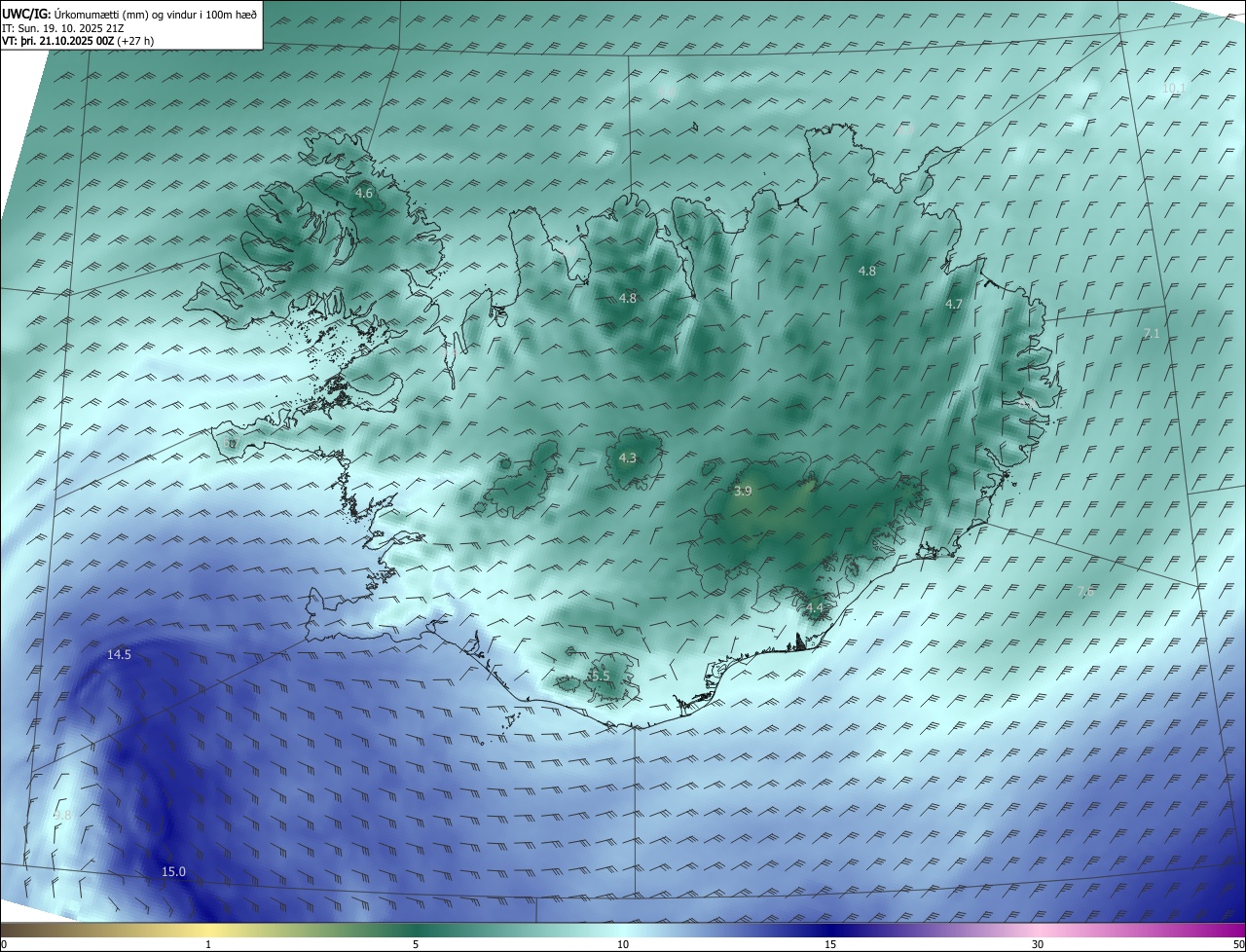The height and width of the screenshot is (952, 1246).
Task: Select the 4.4 value label near the south coast
Action: 815,608
